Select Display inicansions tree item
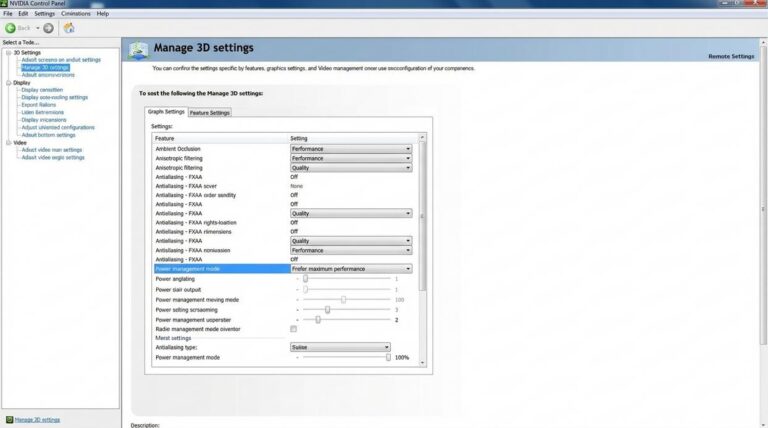Viewport: 768px width, 428px height. 44,120
